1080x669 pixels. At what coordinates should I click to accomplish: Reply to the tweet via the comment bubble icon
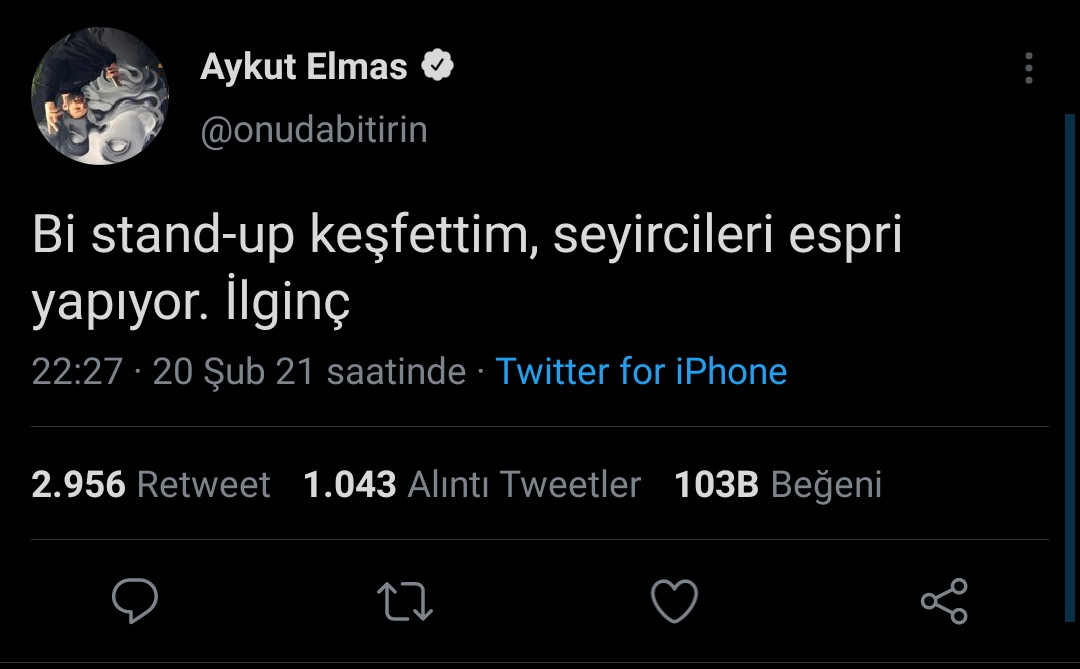pos(135,601)
